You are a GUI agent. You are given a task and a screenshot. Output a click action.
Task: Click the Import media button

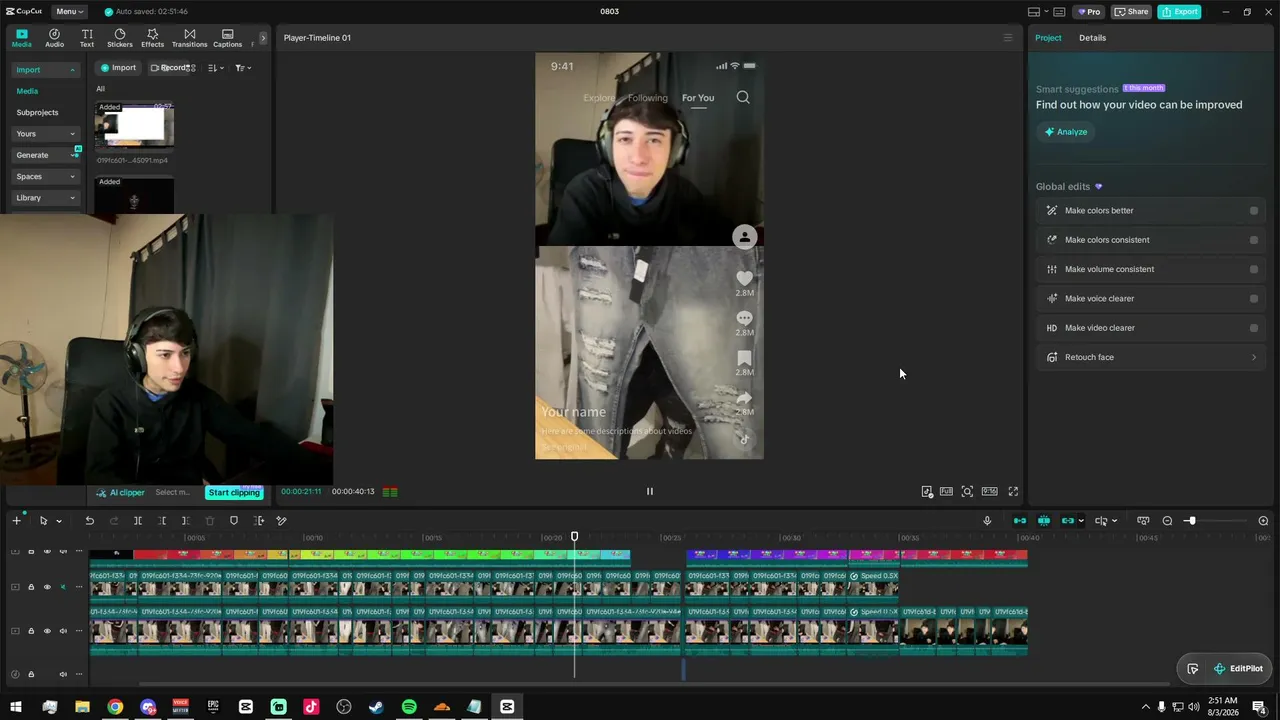pos(118,68)
